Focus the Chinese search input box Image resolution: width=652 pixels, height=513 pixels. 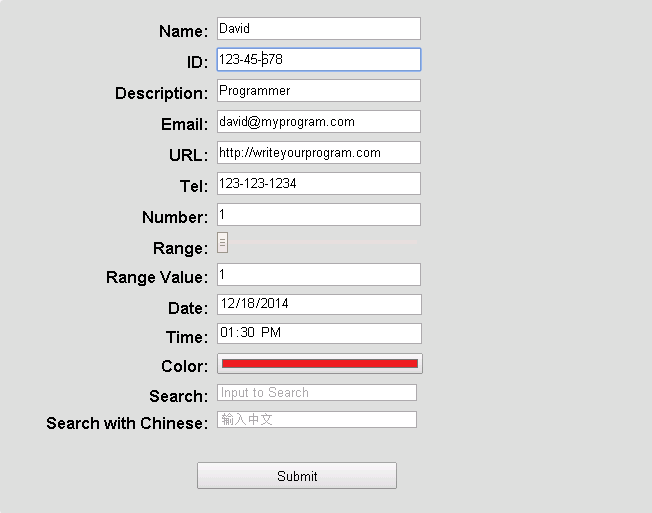[316, 420]
